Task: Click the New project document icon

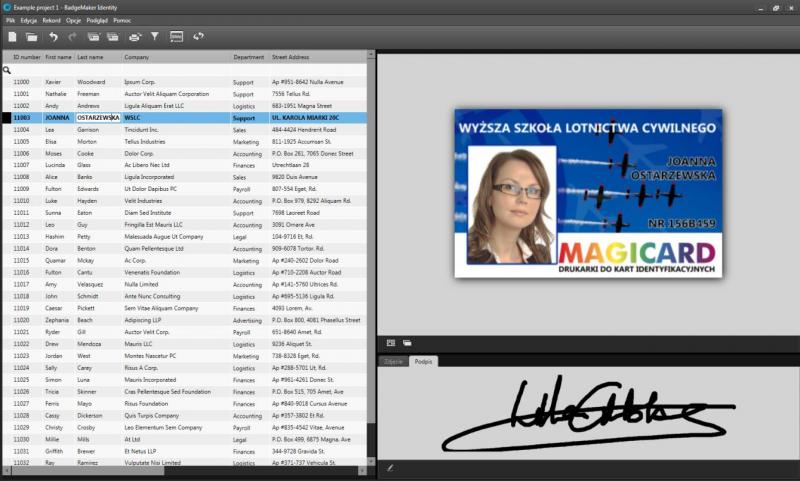Action: [x=12, y=37]
